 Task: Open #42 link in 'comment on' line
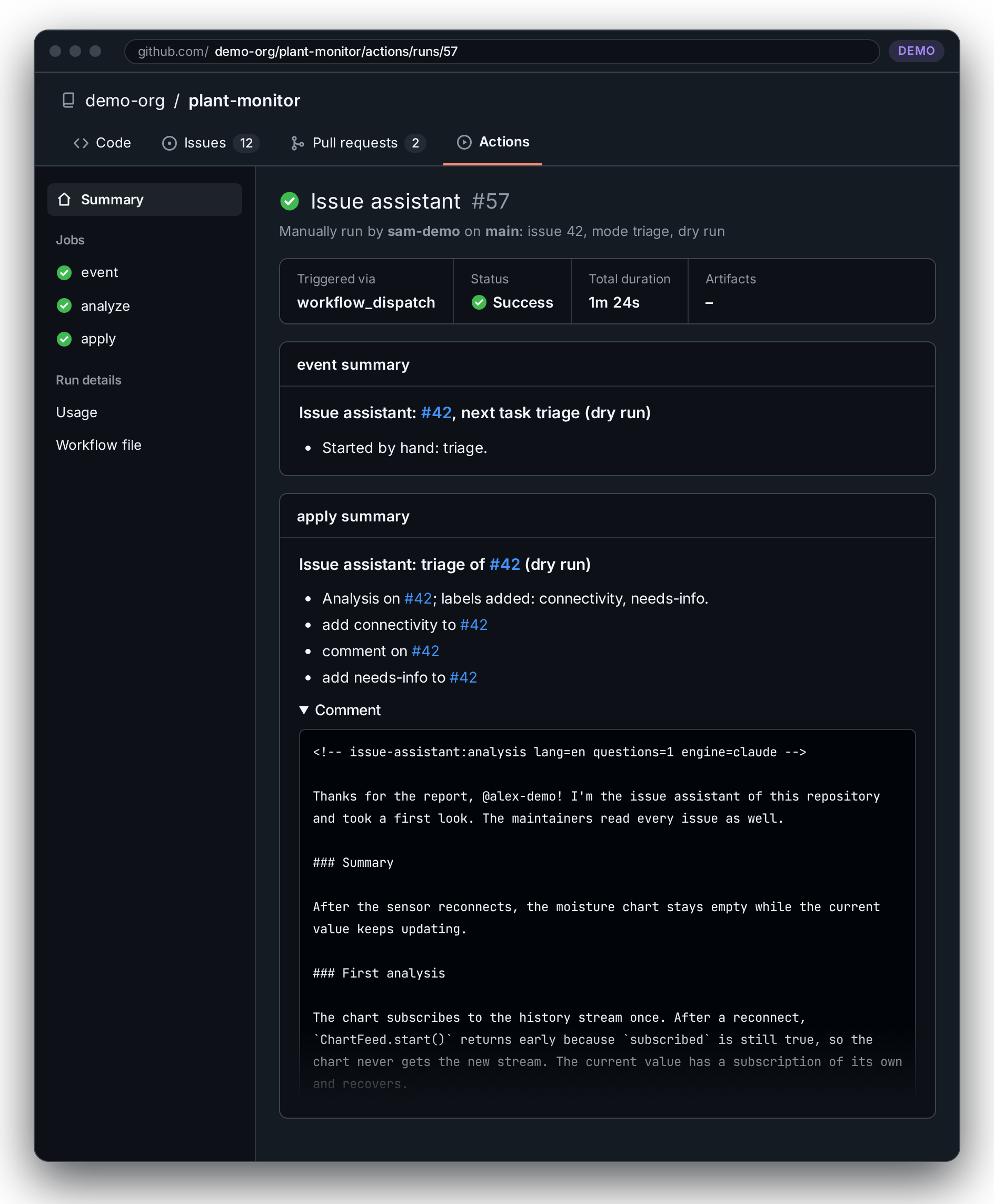coord(425,652)
